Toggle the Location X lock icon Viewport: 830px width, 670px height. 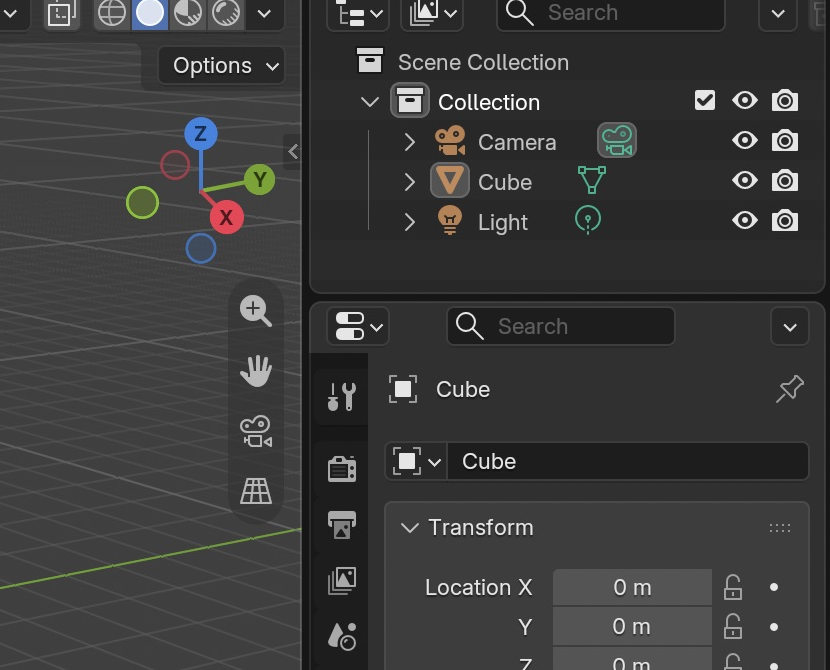(x=733, y=587)
